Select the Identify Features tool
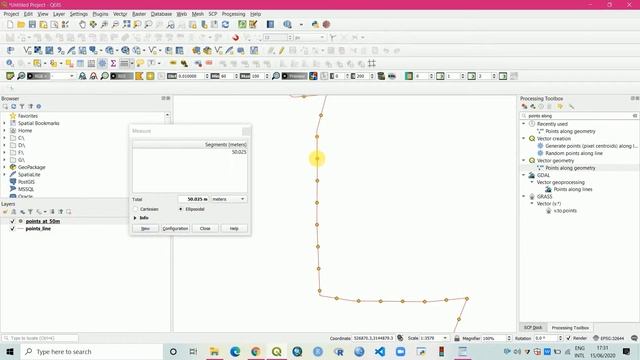640x360 pixels. [x=10, y=63]
